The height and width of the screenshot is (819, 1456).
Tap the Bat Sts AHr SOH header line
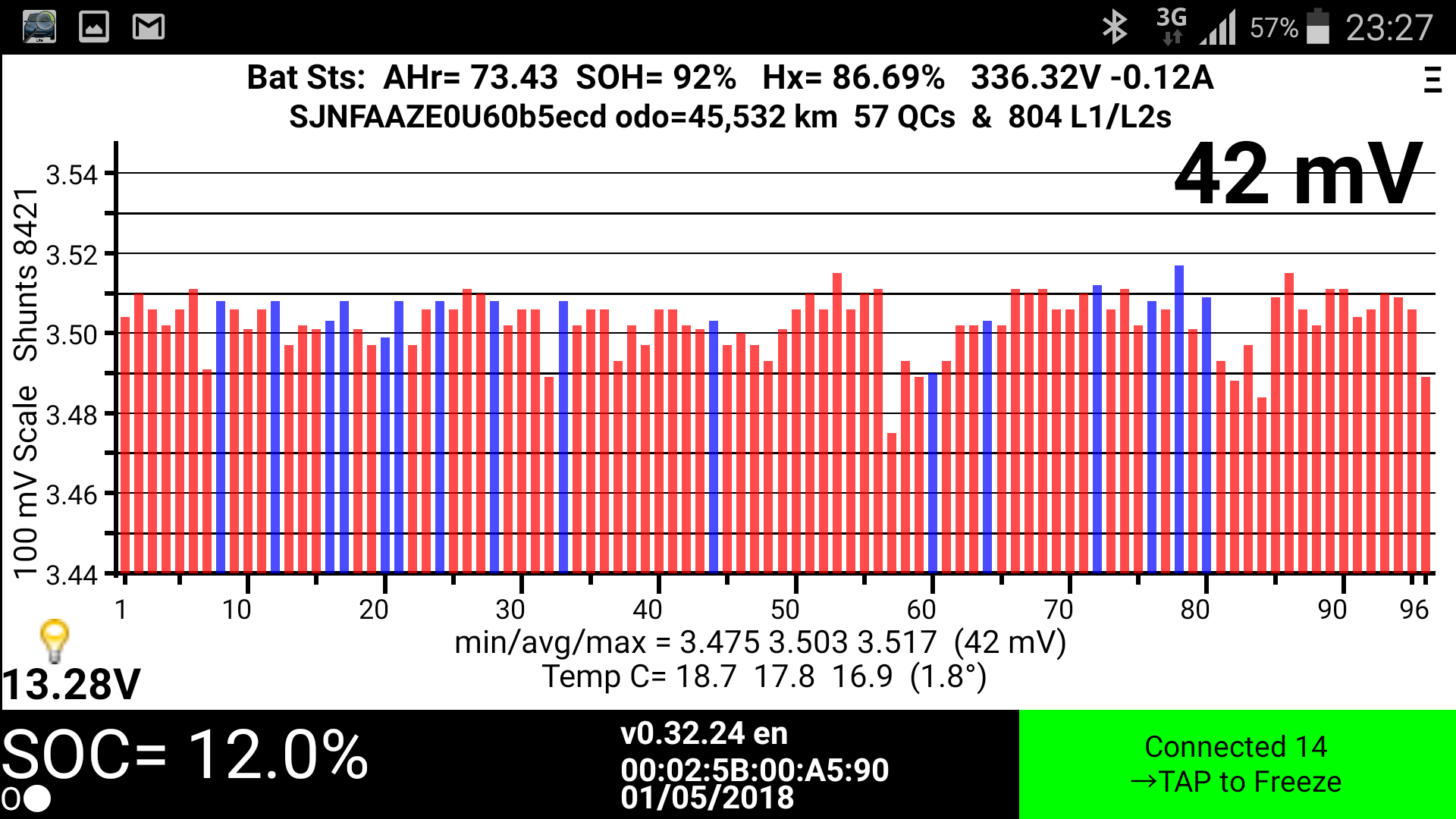[x=730, y=77]
